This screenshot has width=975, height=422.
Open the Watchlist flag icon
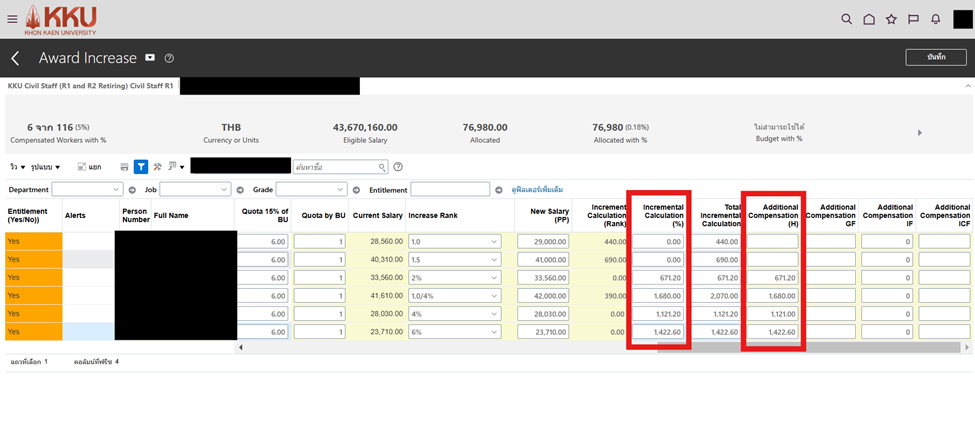coord(913,19)
